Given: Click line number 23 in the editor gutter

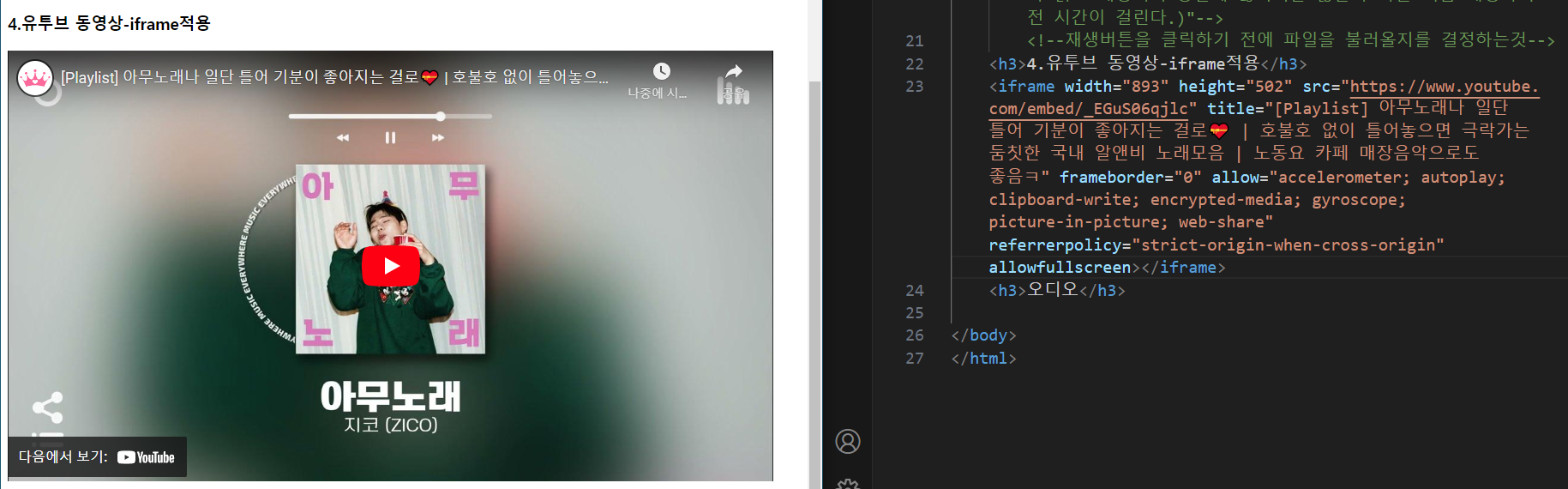Looking at the screenshot, I should 915,86.
